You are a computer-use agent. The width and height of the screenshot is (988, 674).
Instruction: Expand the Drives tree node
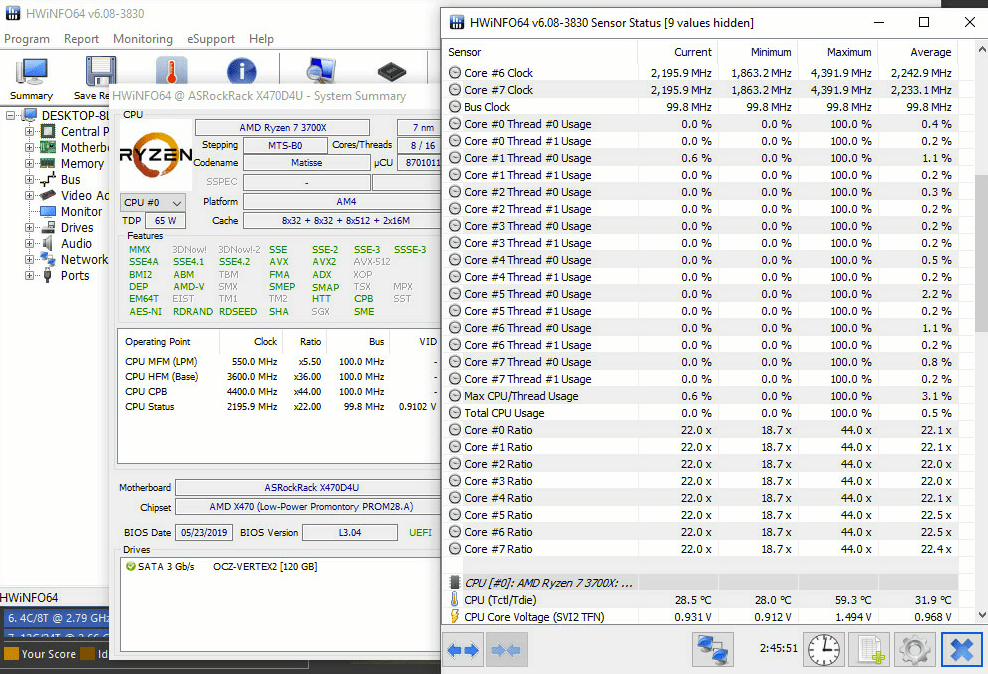tap(29, 227)
